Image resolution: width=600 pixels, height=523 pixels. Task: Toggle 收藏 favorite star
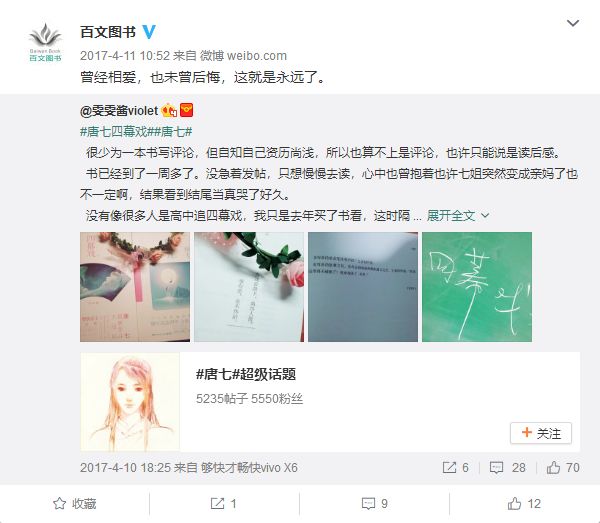click(x=74, y=503)
